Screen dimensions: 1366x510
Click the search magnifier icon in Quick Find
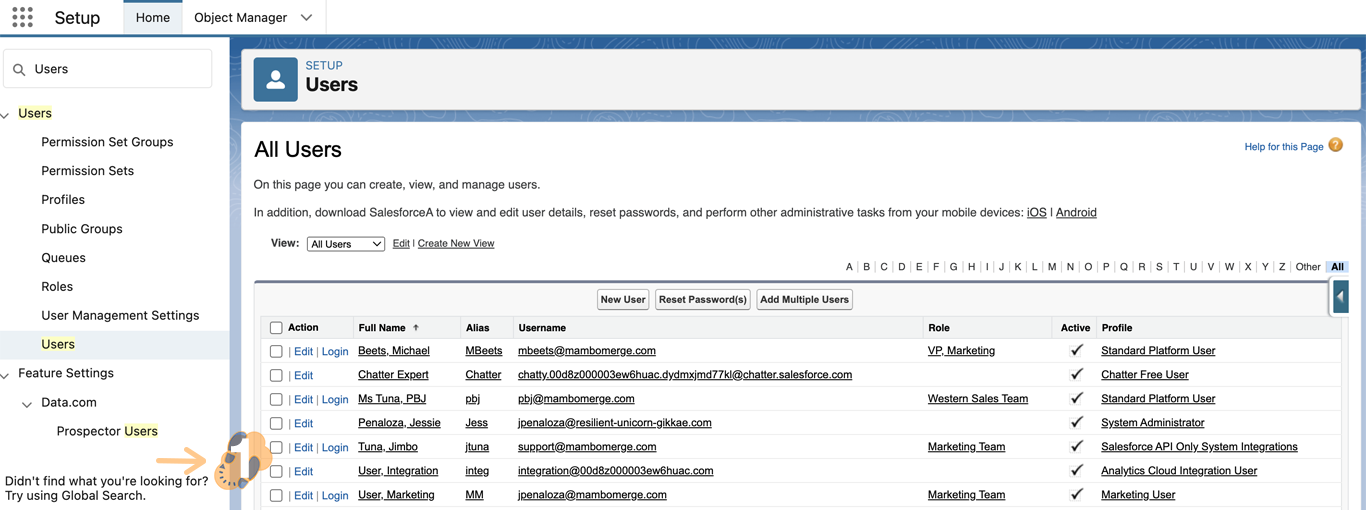tap(19, 70)
